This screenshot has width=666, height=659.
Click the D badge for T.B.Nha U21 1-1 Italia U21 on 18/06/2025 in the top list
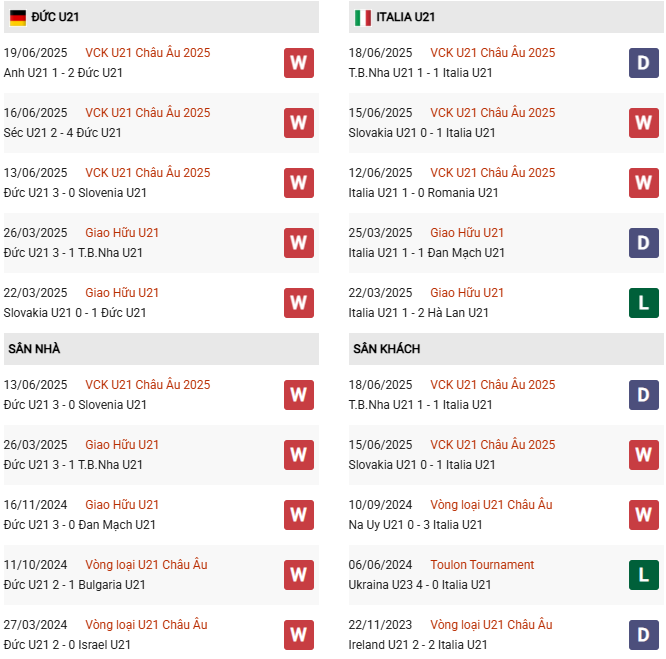(x=643, y=63)
